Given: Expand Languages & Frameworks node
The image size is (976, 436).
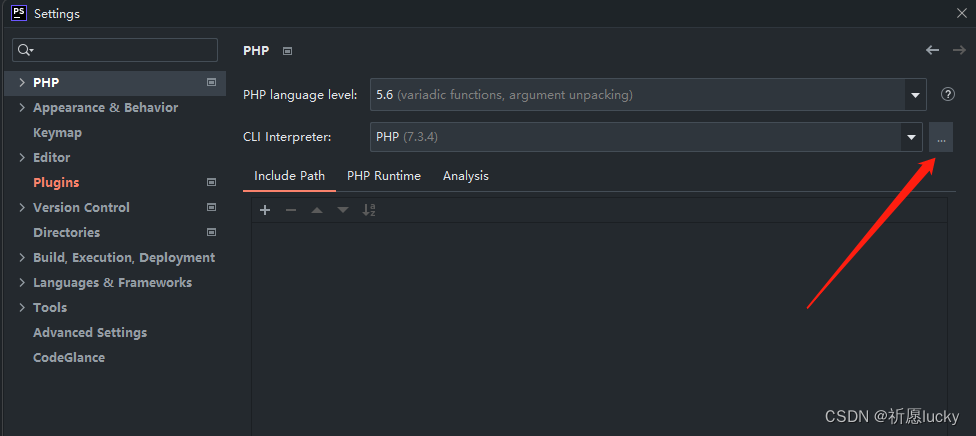Looking at the screenshot, I should [22, 282].
